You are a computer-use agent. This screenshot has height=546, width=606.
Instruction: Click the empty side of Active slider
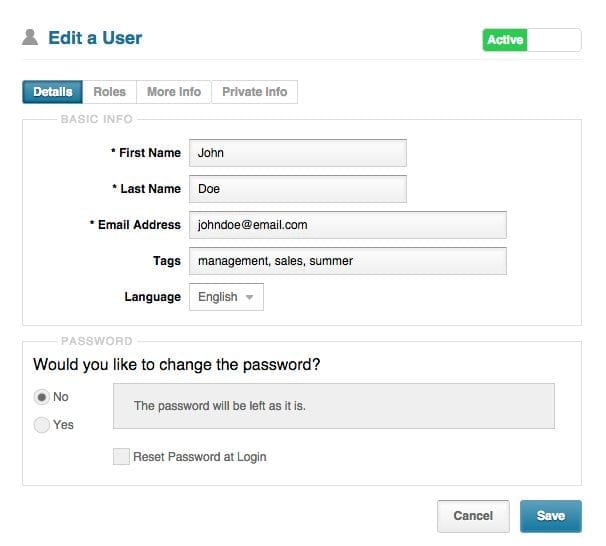click(554, 40)
